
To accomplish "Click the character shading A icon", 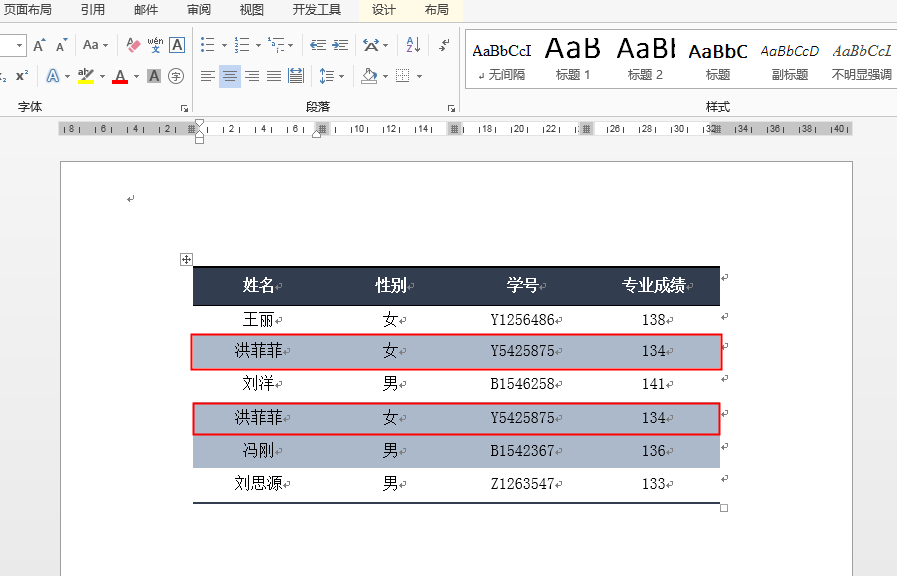I will coord(154,76).
